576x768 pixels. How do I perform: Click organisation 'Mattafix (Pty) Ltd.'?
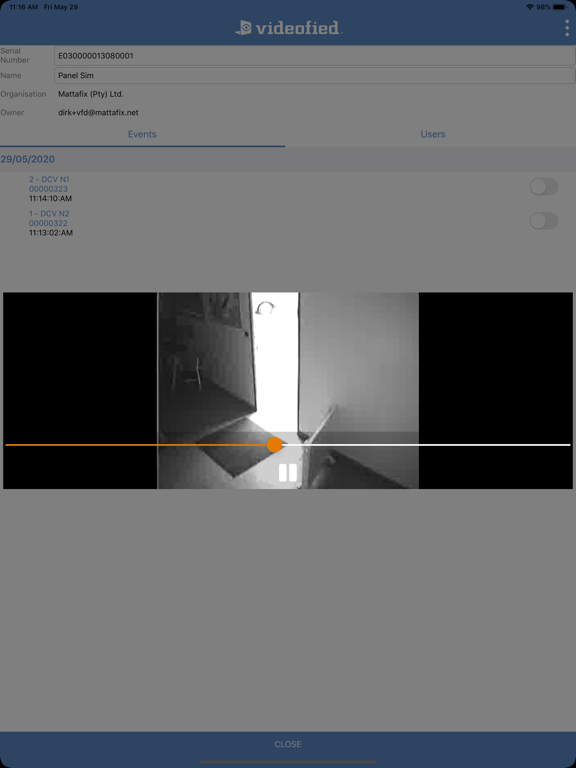tap(91, 94)
